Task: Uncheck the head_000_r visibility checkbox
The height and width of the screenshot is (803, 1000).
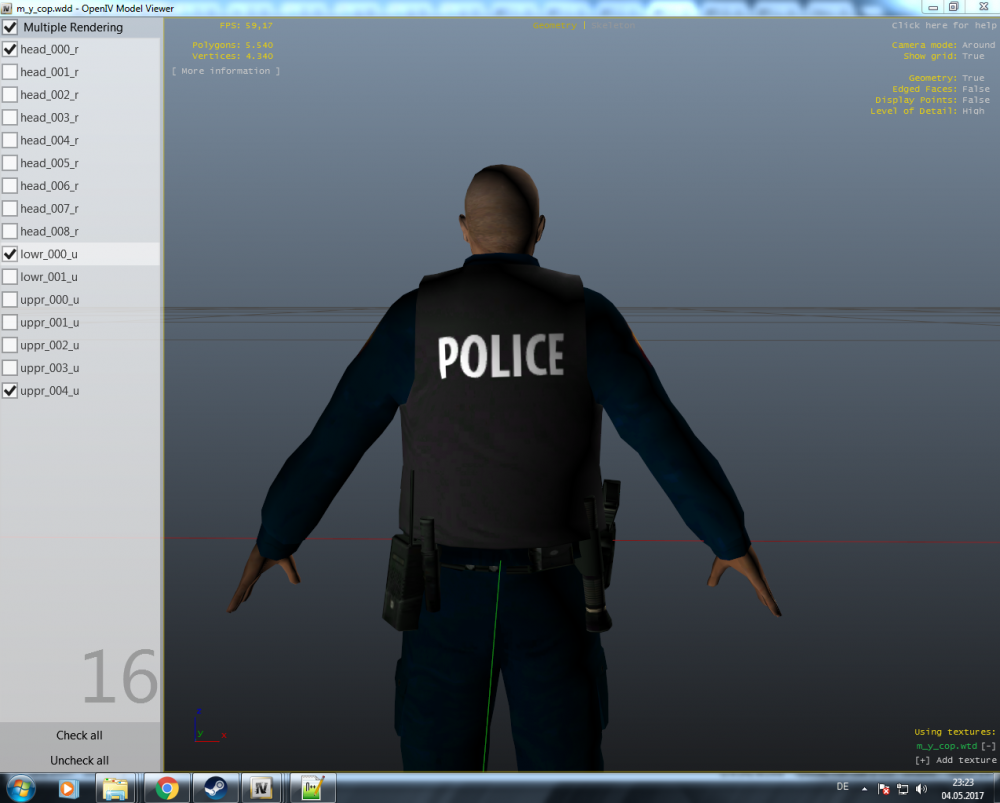Action: tap(10, 48)
